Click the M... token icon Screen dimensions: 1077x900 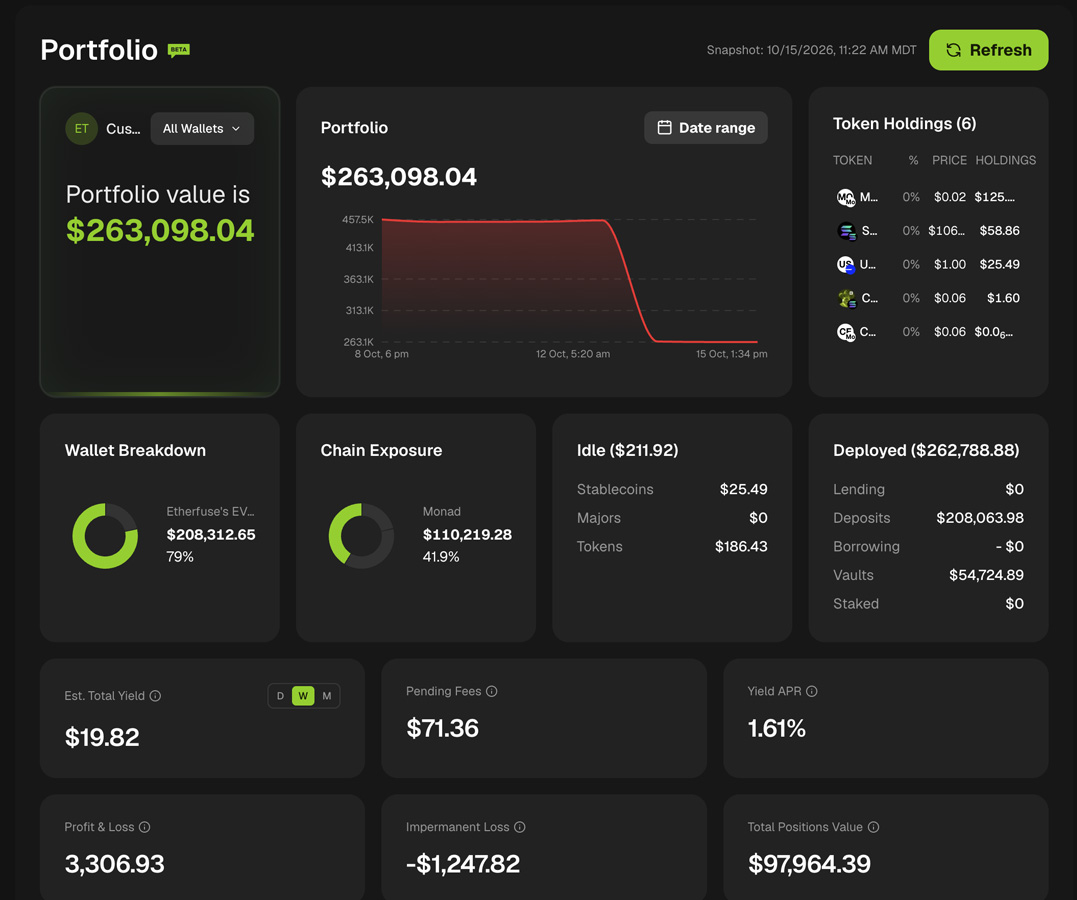846,197
